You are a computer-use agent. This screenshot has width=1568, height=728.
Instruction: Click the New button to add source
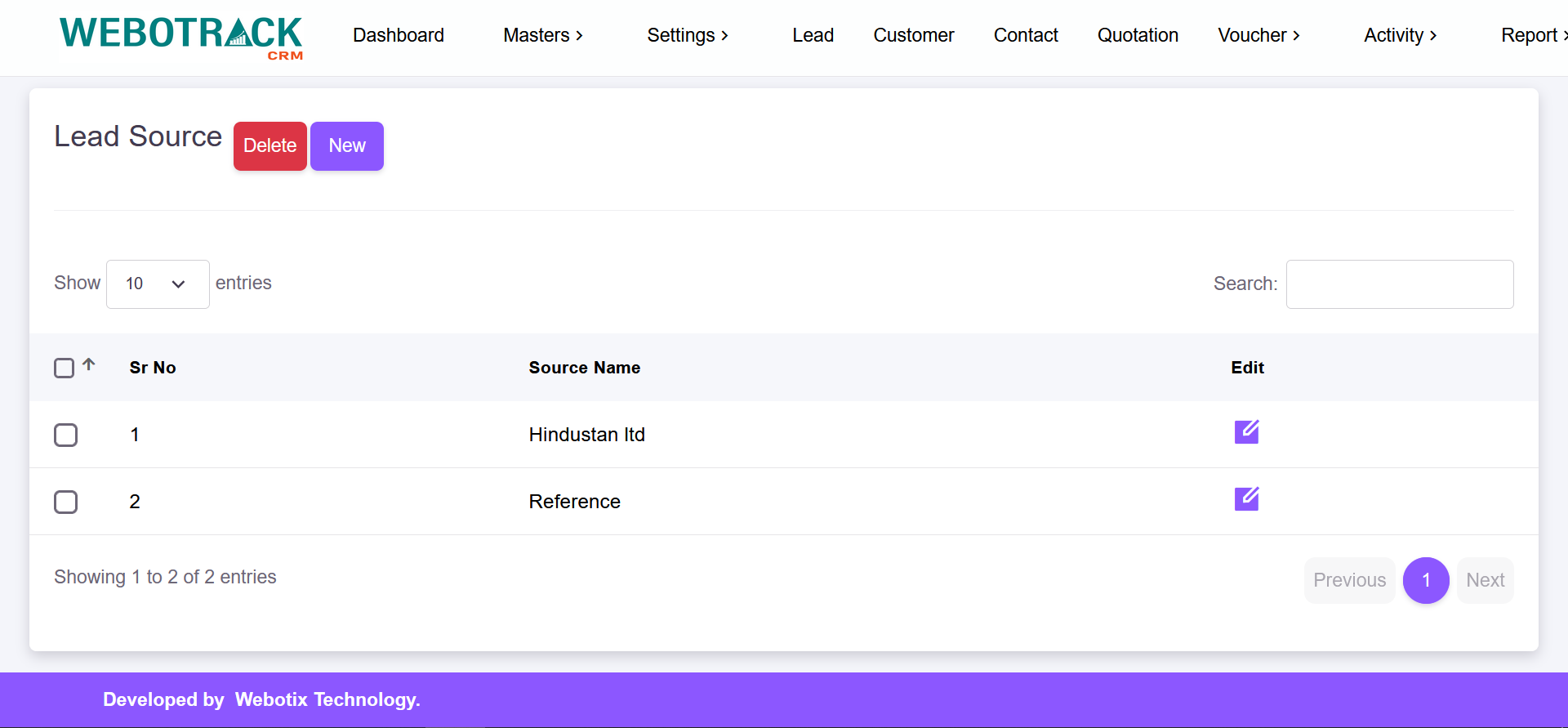pyautogui.click(x=347, y=145)
